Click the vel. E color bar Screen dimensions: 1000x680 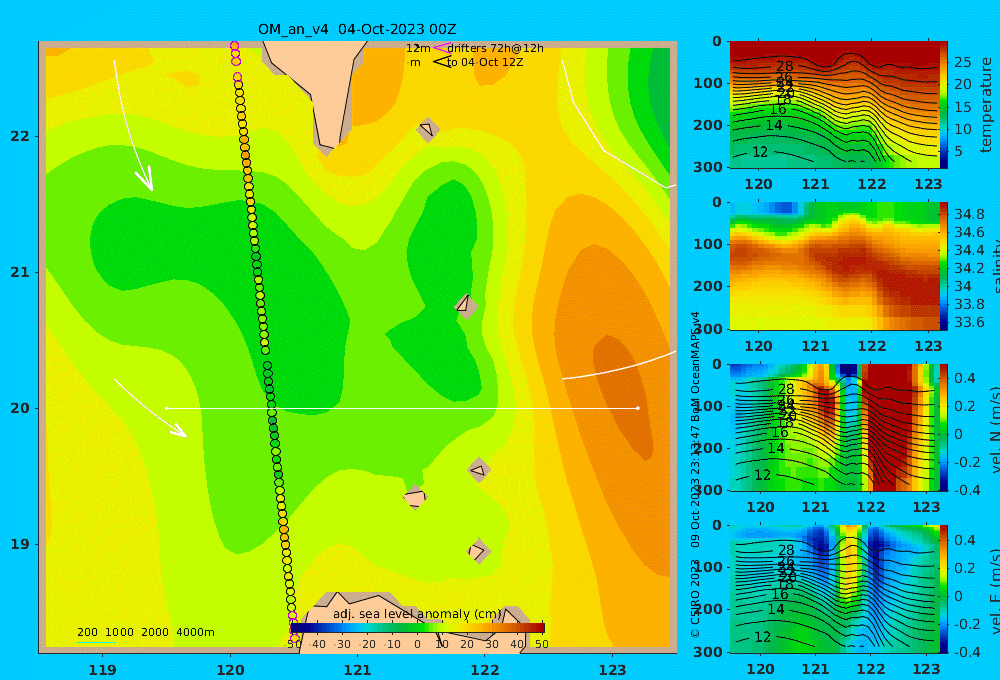(x=944, y=589)
